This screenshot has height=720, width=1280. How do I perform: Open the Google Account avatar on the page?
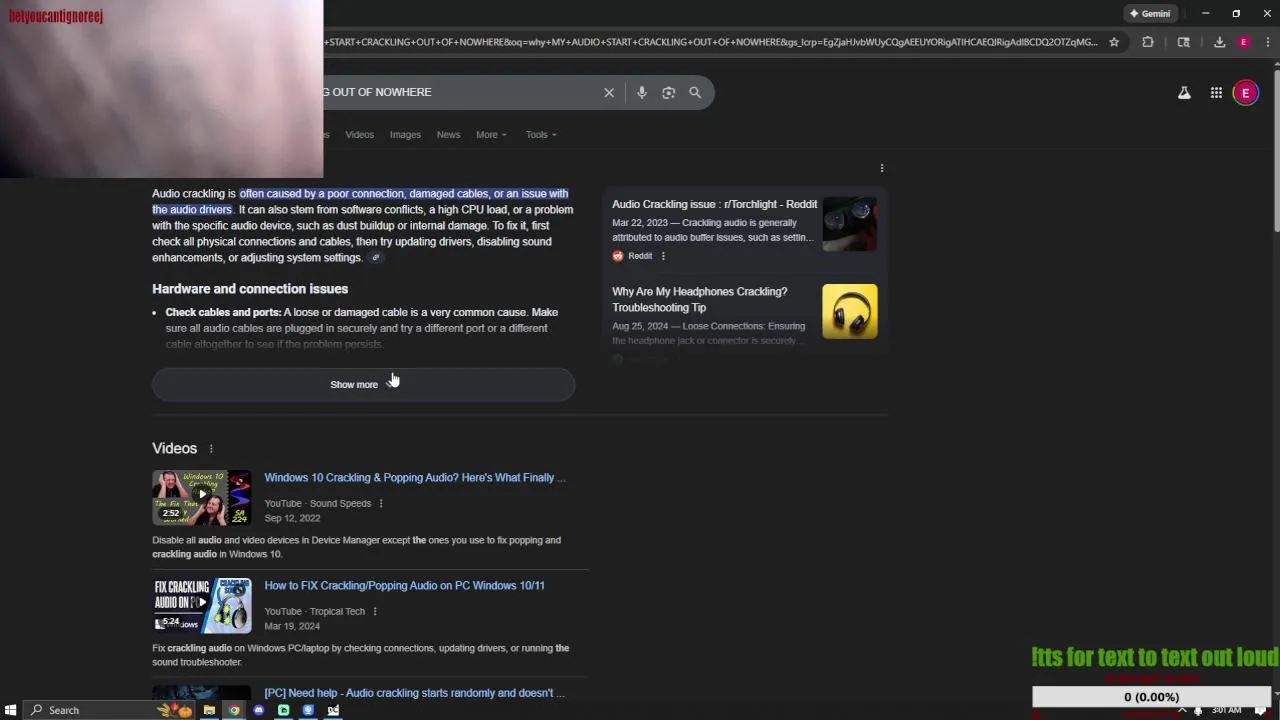point(1246,93)
